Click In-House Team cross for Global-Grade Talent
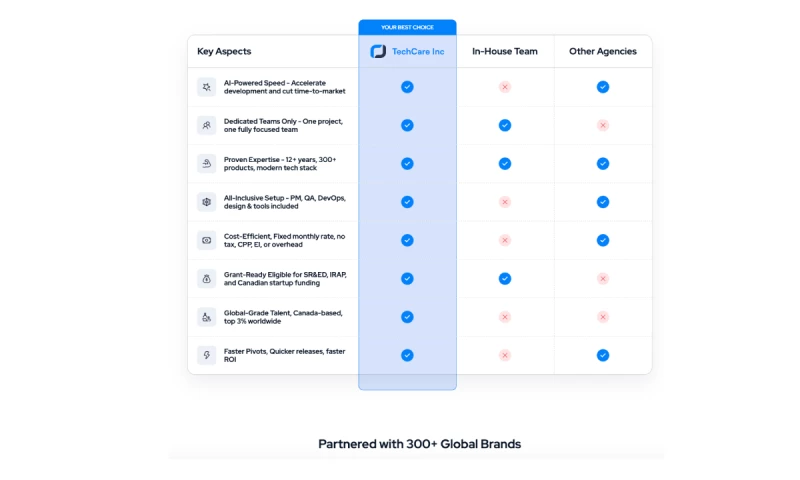 [505, 317]
